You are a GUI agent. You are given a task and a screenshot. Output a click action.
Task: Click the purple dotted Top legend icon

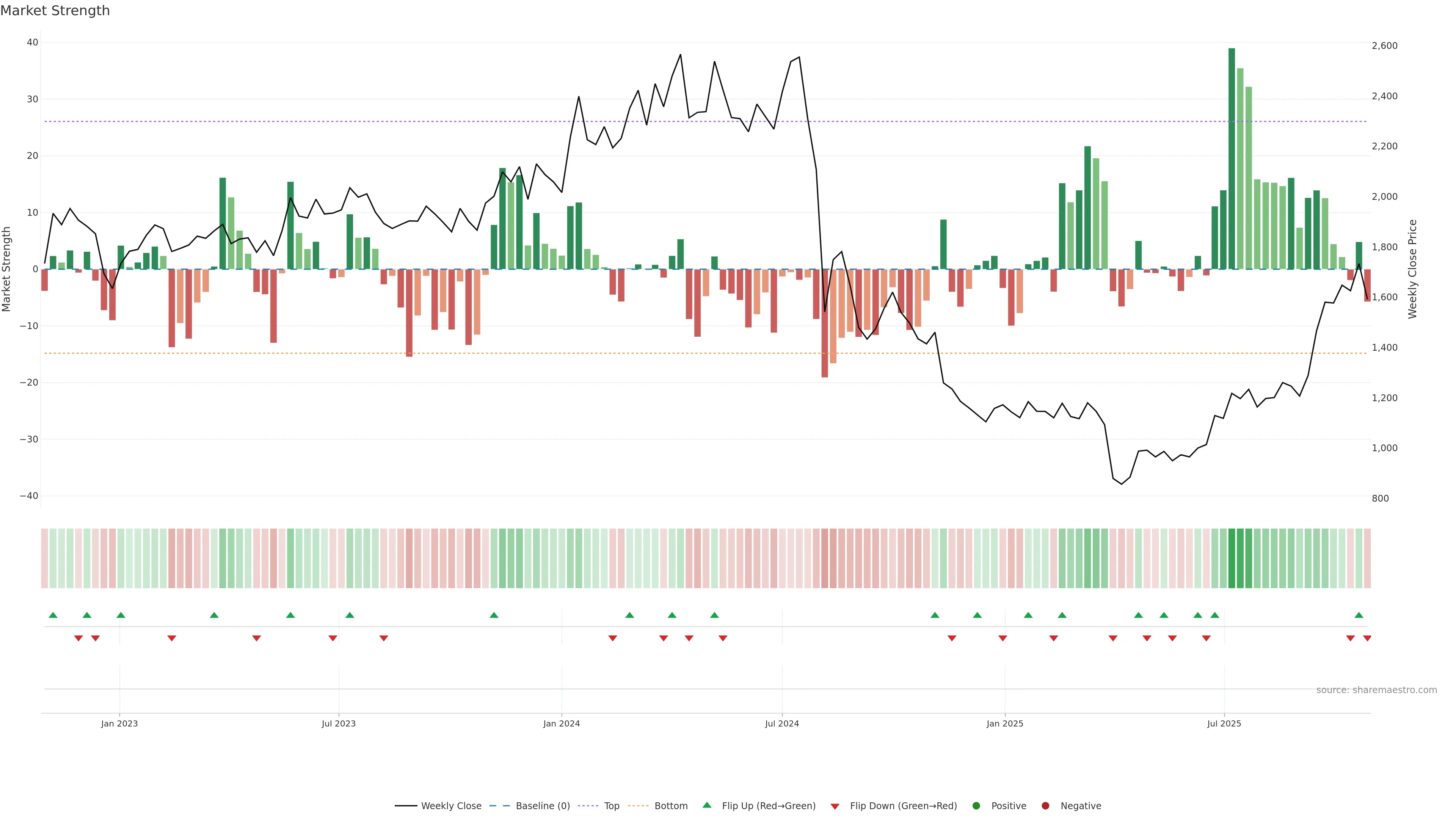coord(588,806)
